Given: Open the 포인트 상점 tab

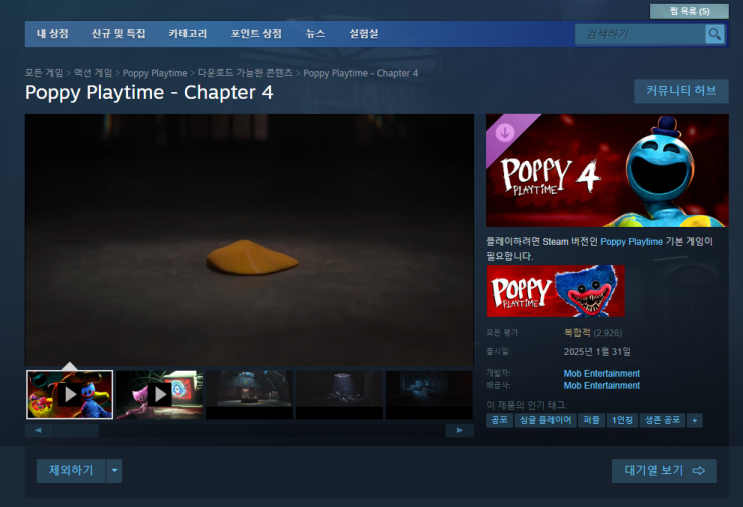Looking at the screenshot, I should tap(256, 34).
